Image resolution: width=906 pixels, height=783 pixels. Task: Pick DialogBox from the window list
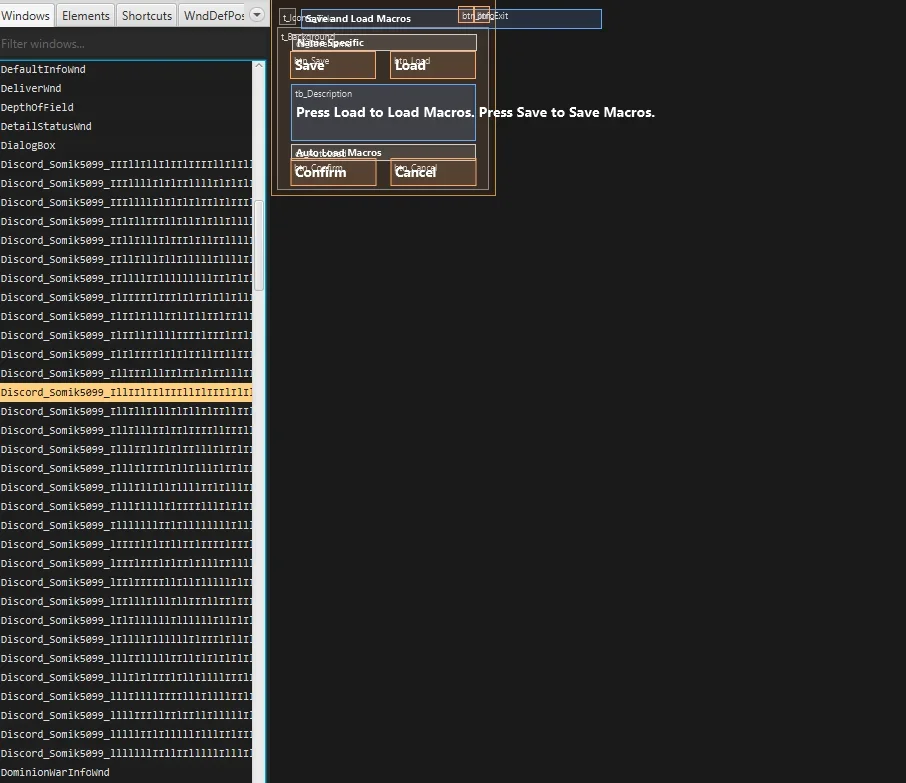126,146
